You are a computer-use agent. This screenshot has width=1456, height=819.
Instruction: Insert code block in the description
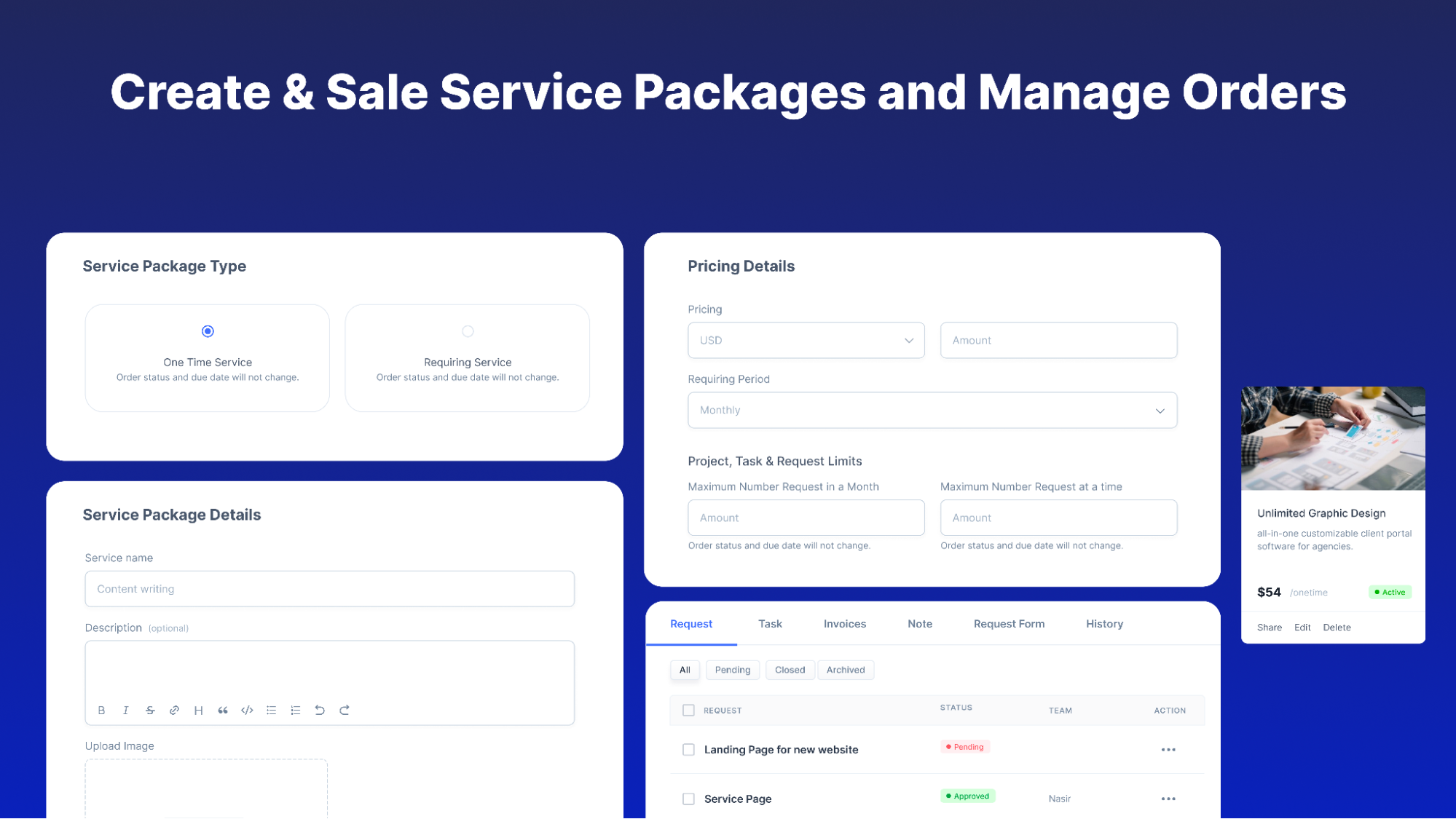(x=247, y=710)
